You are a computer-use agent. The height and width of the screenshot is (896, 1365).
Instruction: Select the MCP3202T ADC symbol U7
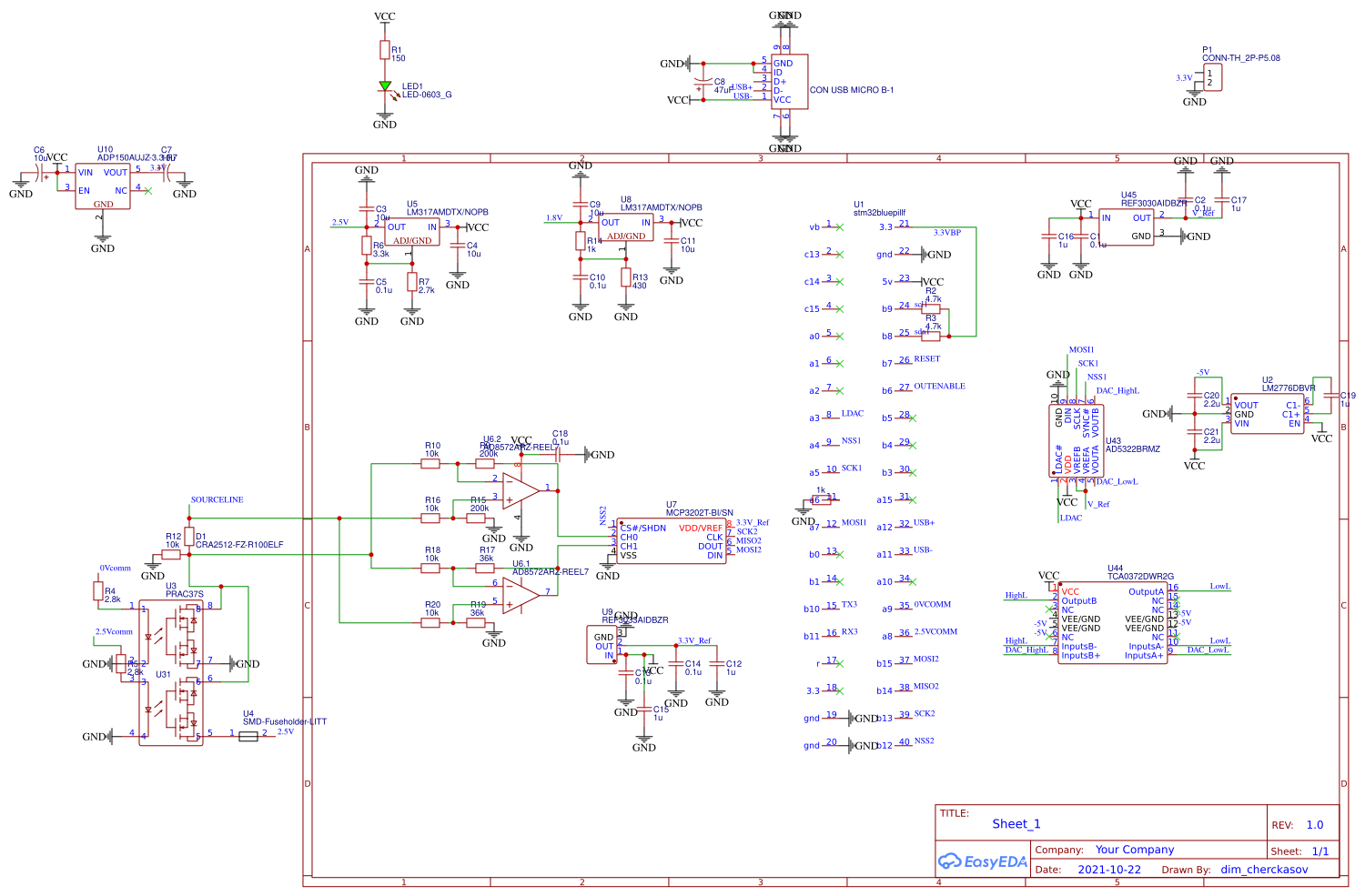pos(671,541)
